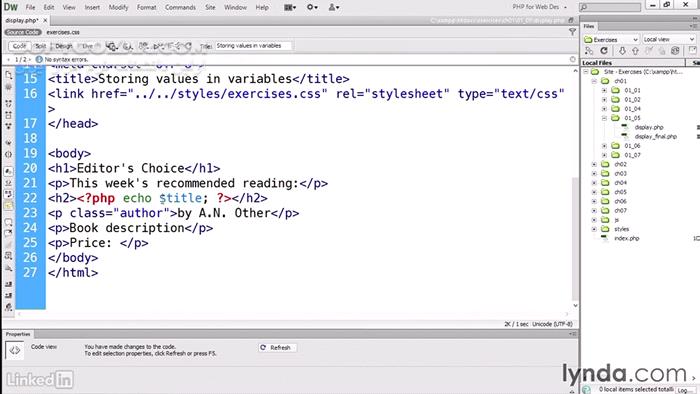Click the Open Documents icon in coding toolbar
Screen dimensions: 700x394
coord(8,75)
